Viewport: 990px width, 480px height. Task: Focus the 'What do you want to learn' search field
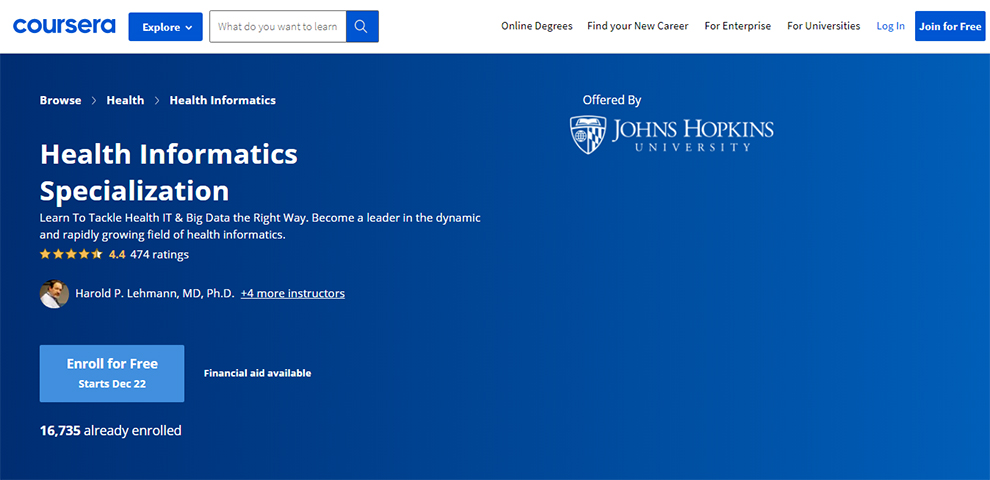[278, 27]
